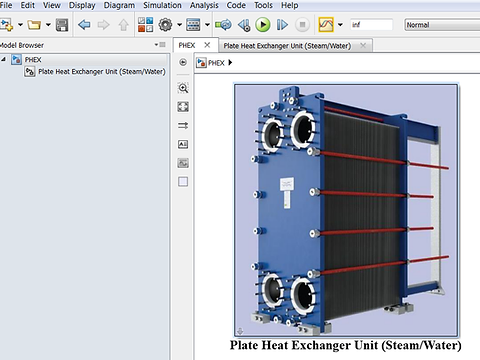The image size is (480, 360).
Task: Open the Model Explorer icon
Action: pyautogui.click(x=193, y=25)
